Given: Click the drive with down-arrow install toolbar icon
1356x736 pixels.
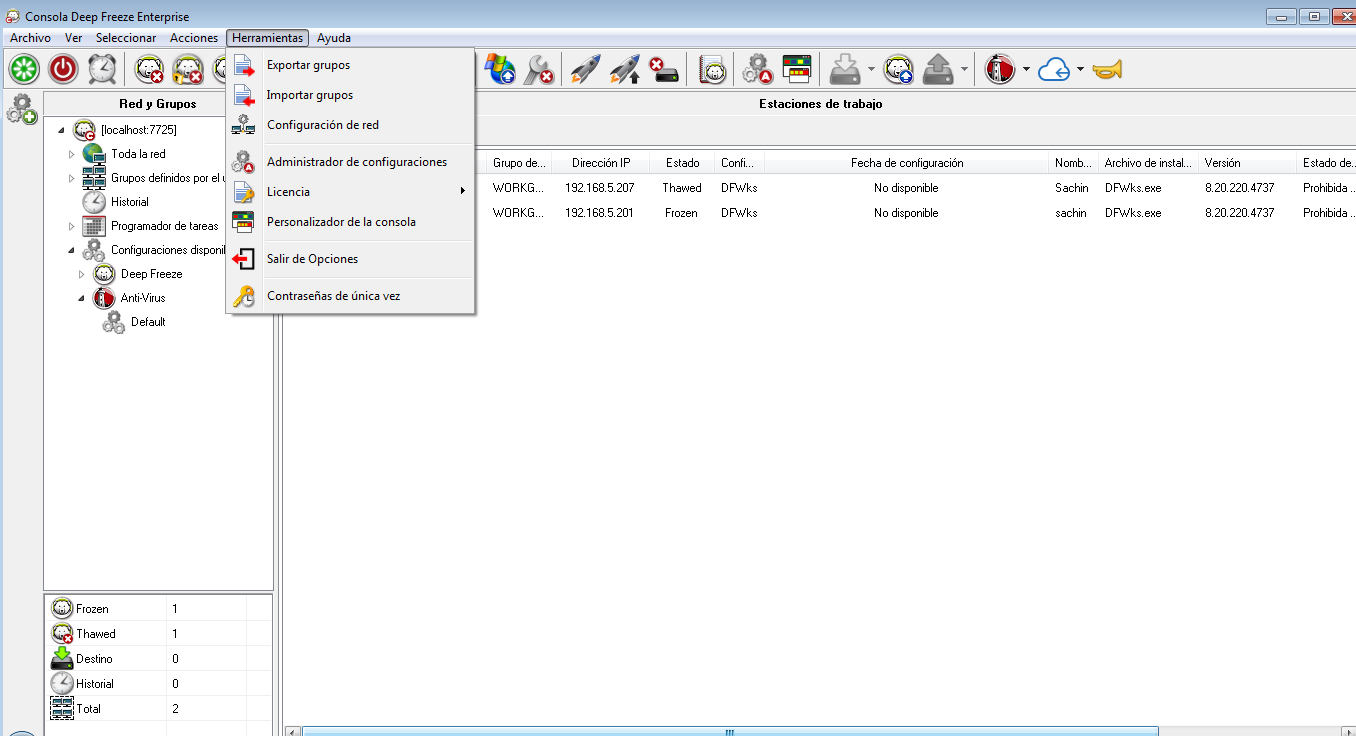Looking at the screenshot, I should 845,69.
